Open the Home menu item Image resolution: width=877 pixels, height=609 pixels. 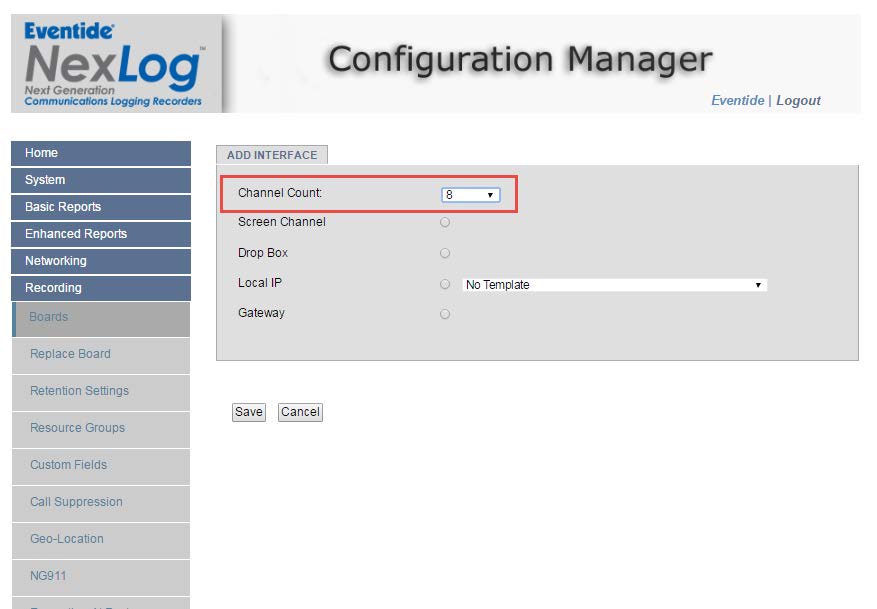100,153
